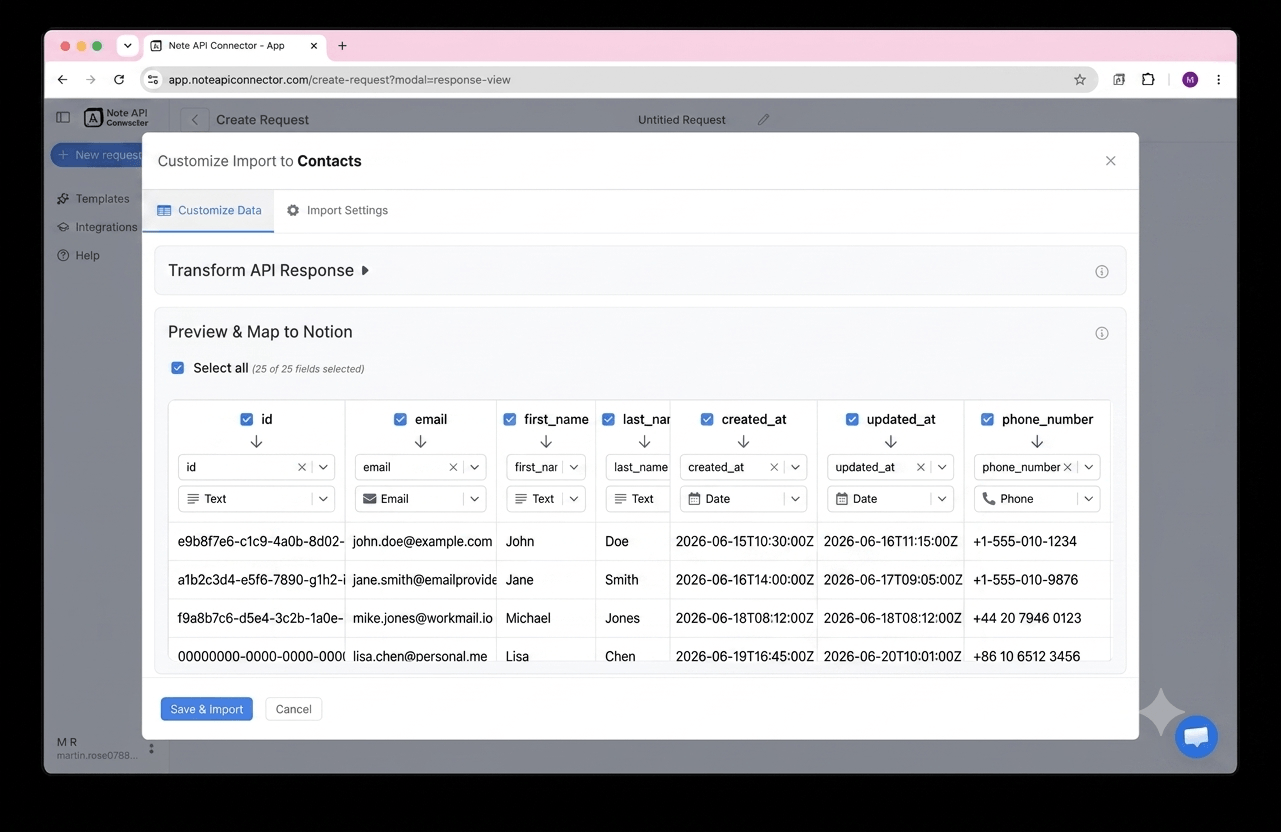Uncheck the first_name column checkbox

[x=510, y=420]
